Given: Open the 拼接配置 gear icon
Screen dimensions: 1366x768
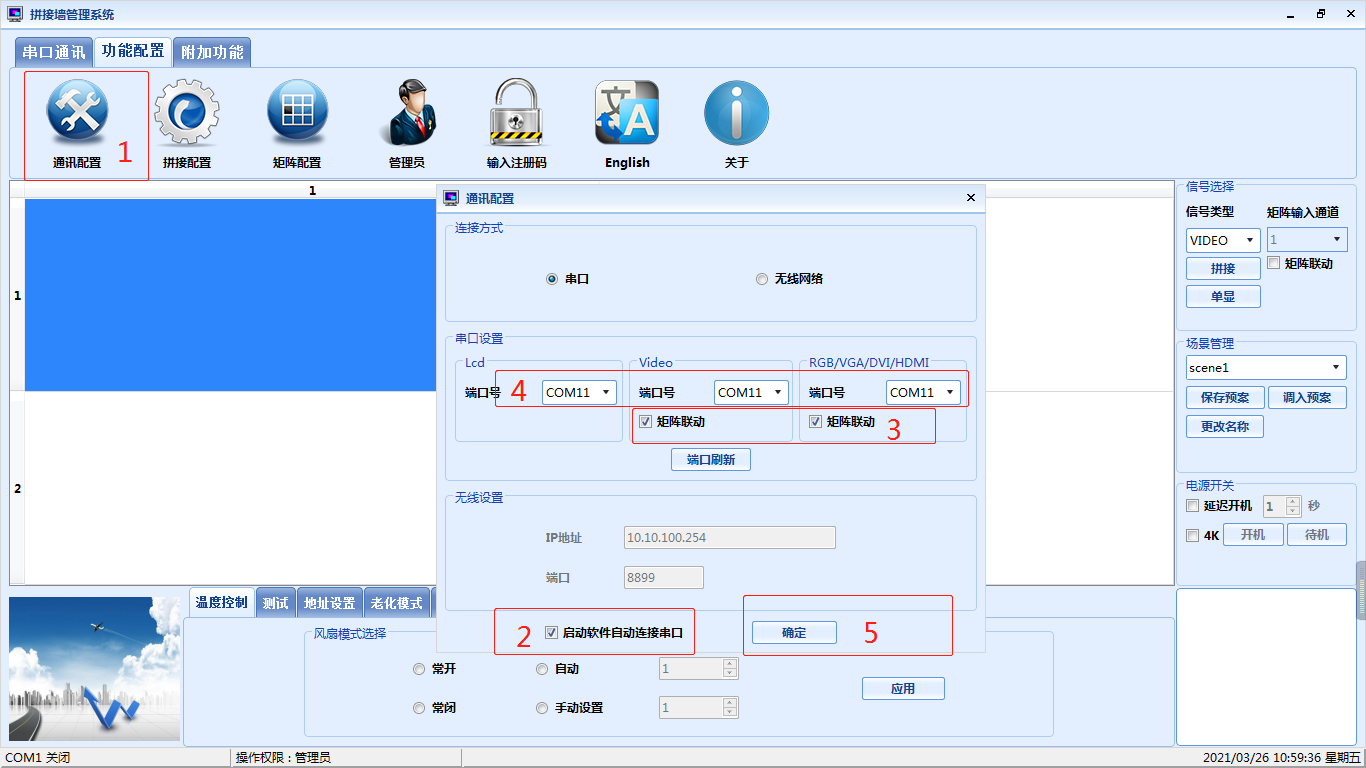Looking at the screenshot, I should pyautogui.click(x=186, y=113).
